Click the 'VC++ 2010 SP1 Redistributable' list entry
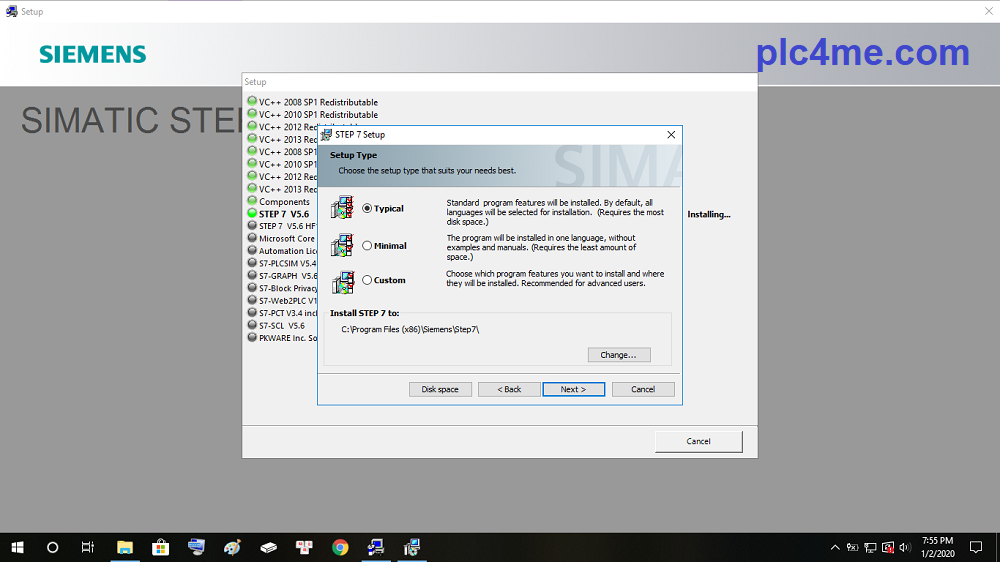1000x562 pixels. [318, 115]
